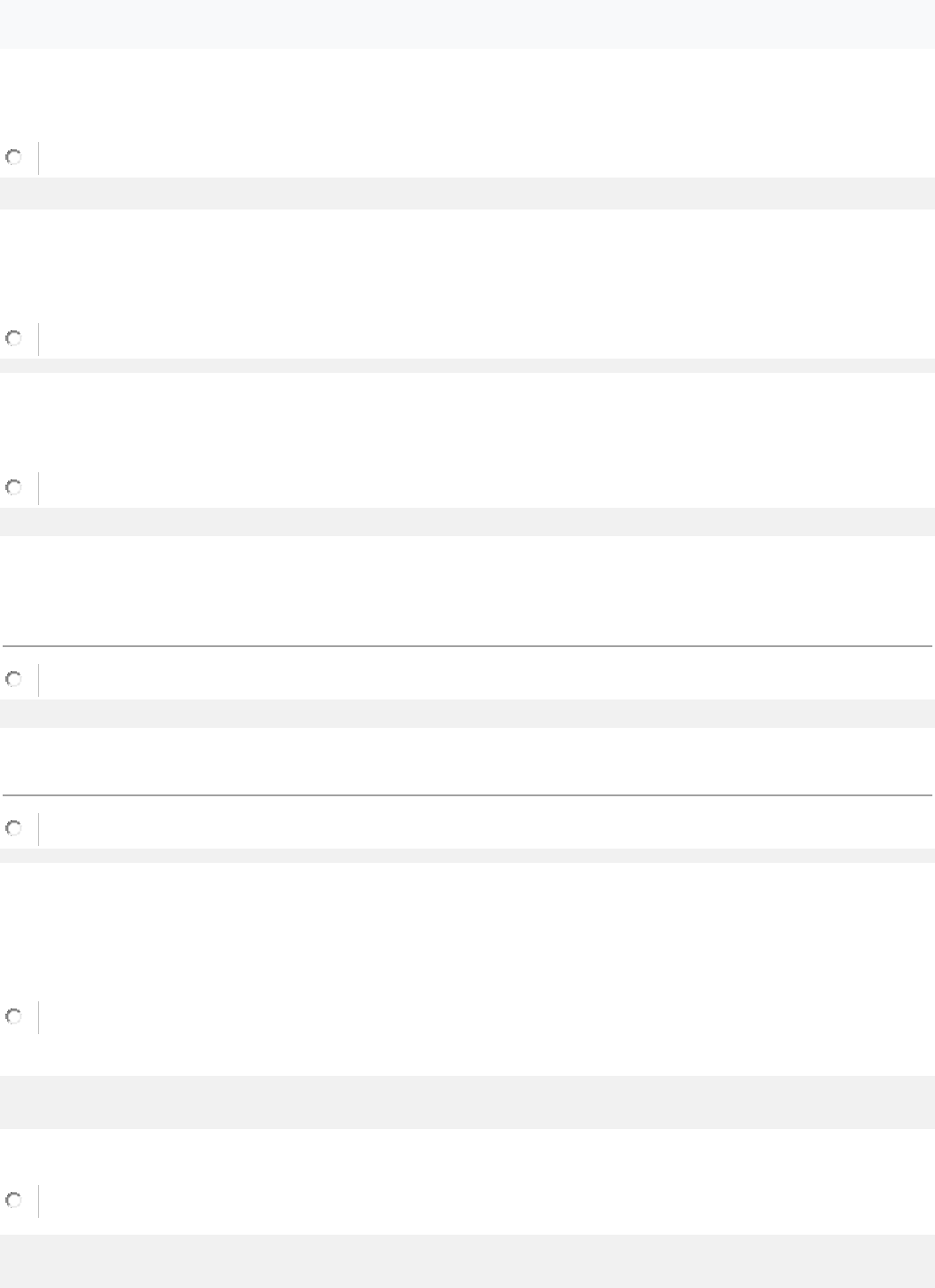Select the first radio button from top

click(13, 158)
